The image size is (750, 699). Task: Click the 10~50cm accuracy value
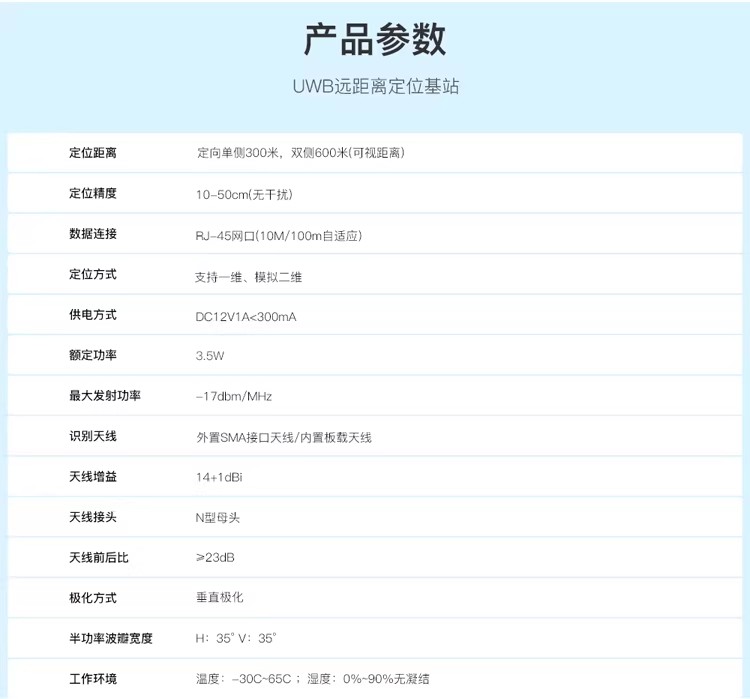coord(244,194)
